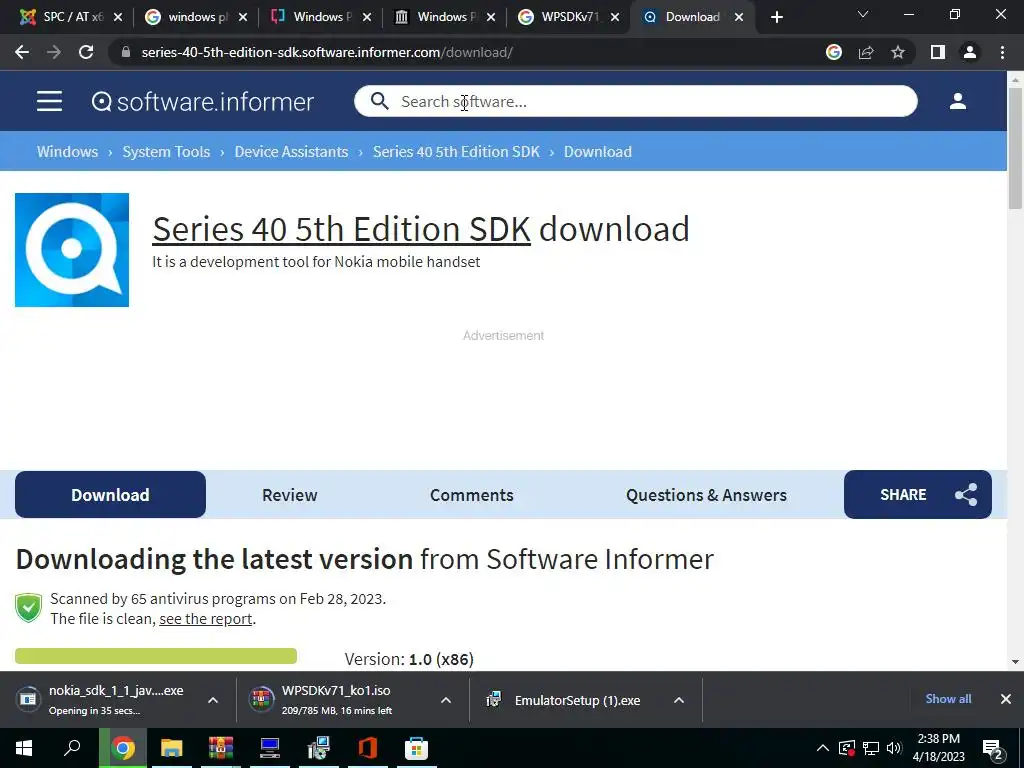Viewport: 1024px width, 768px height.
Task: Expand options for EmulatorSetup download
Action: point(679,699)
